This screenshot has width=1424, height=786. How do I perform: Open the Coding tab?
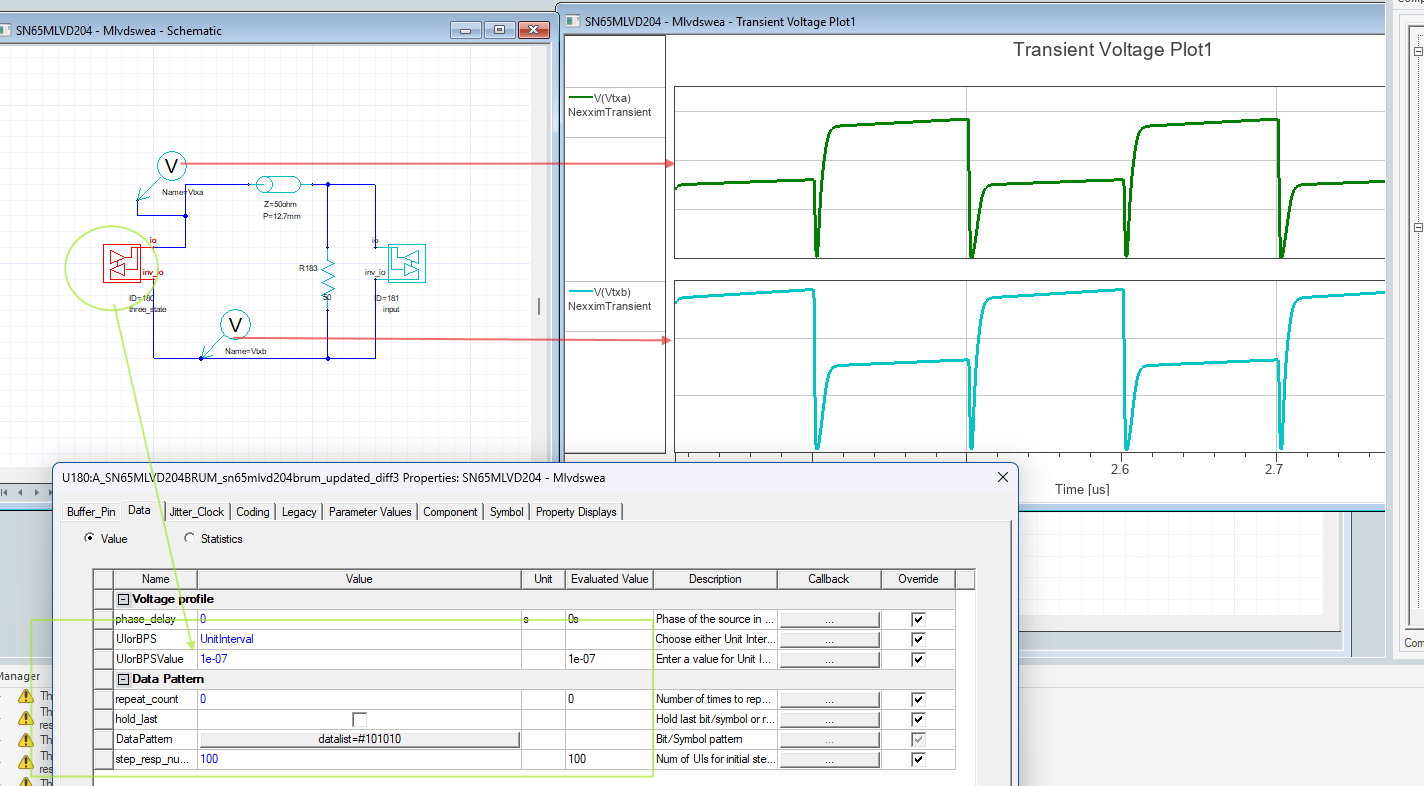coord(252,511)
